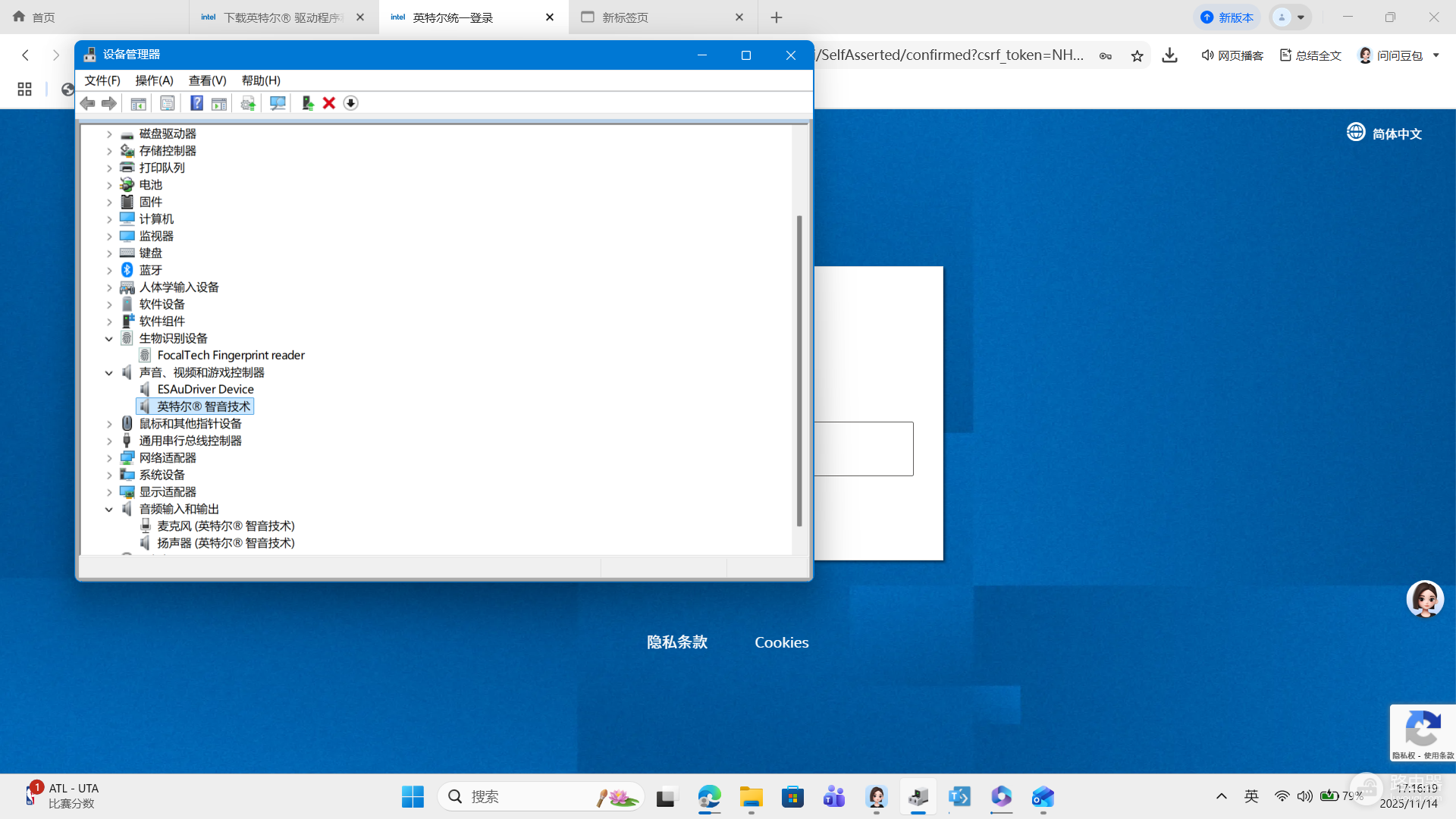Toggle the action pane toolbar icon
The width and height of the screenshot is (1456, 819).
219,103
